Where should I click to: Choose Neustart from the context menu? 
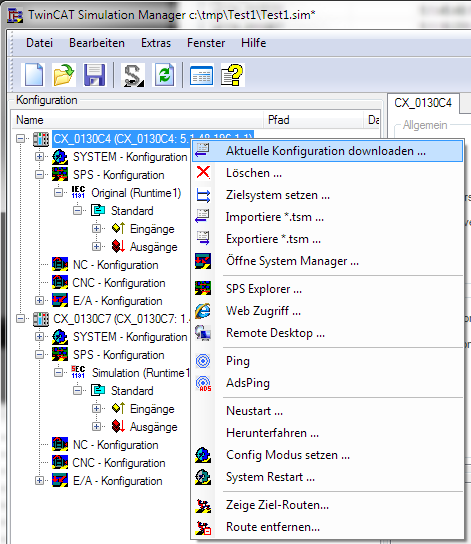327,411
